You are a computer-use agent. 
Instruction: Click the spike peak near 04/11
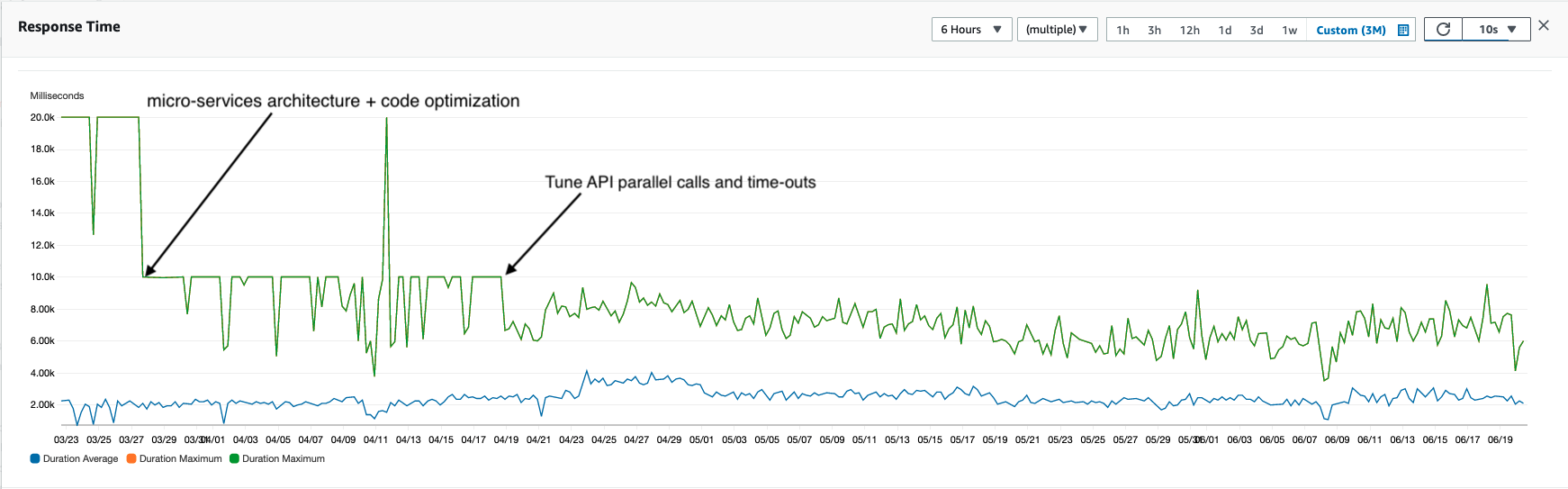(387, 119)
